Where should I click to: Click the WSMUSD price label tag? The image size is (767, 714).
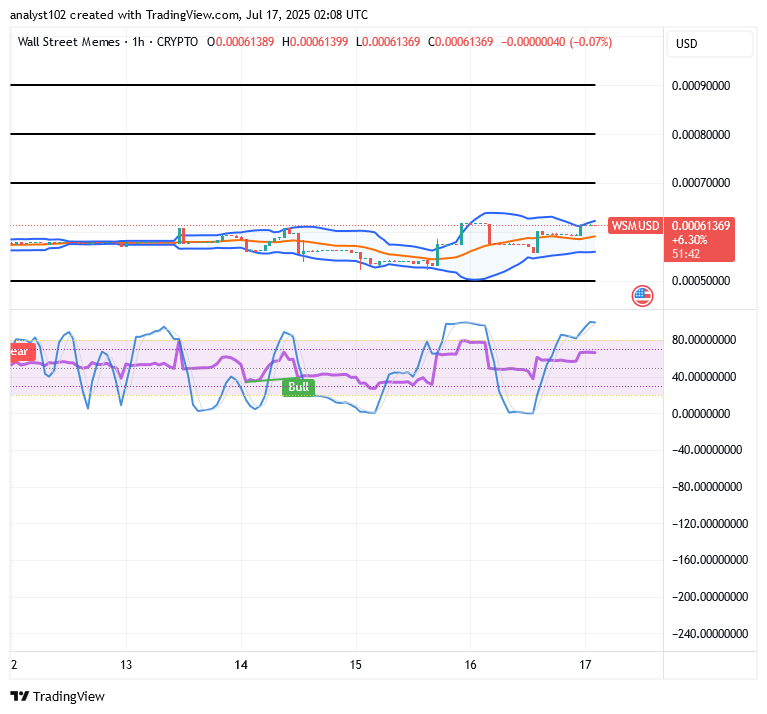[635, 225]
